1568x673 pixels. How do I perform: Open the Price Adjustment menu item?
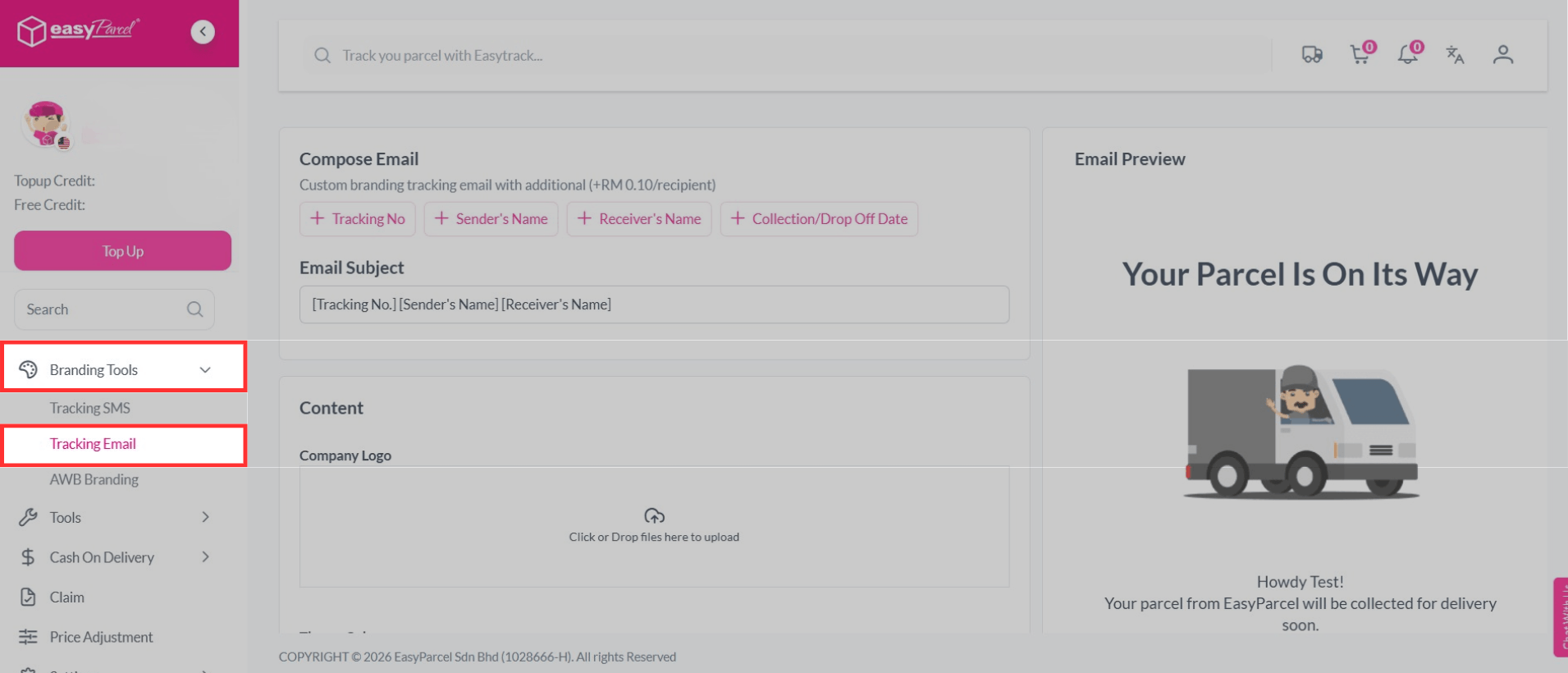101,637
